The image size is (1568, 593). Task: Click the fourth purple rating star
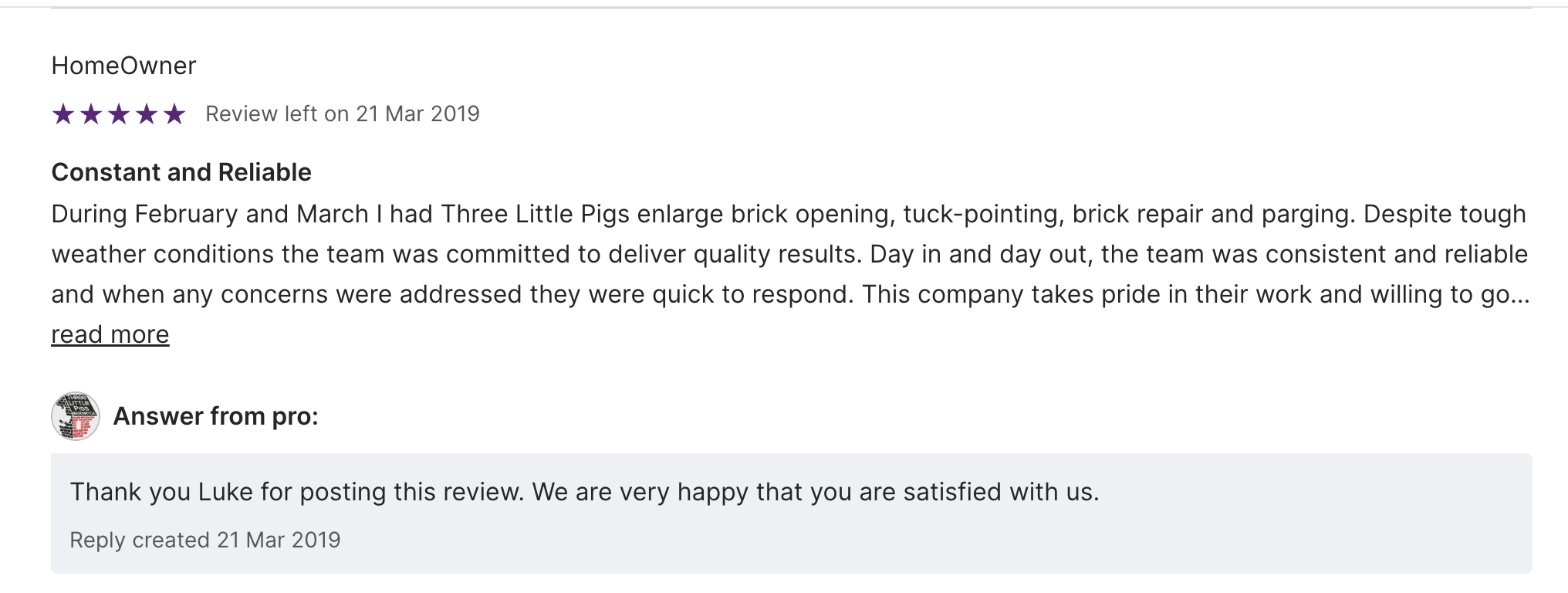147,114
